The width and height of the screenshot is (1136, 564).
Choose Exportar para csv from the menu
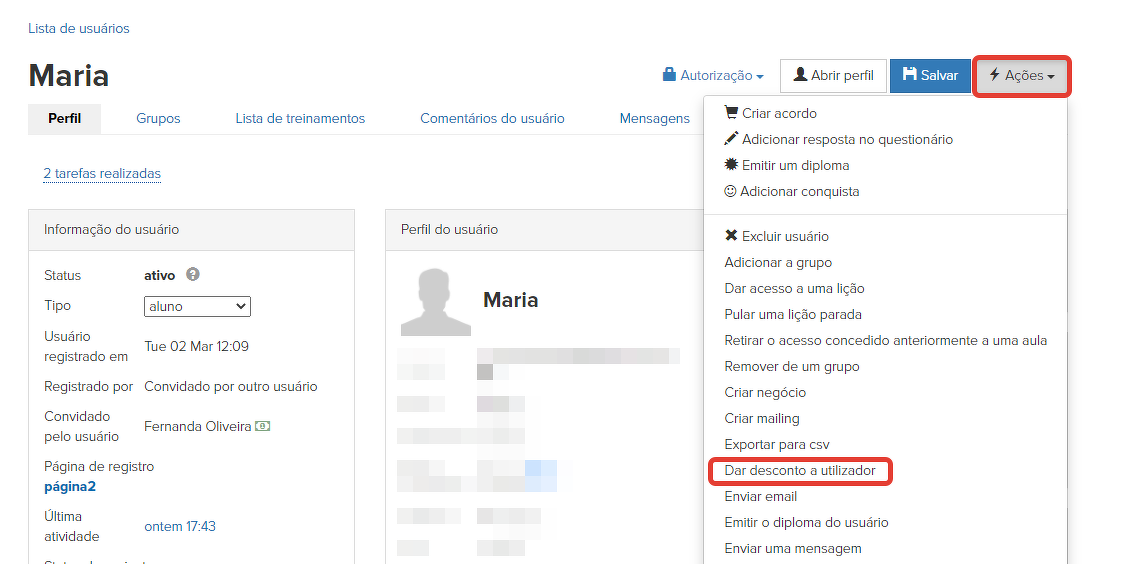(x=776, y=444)
